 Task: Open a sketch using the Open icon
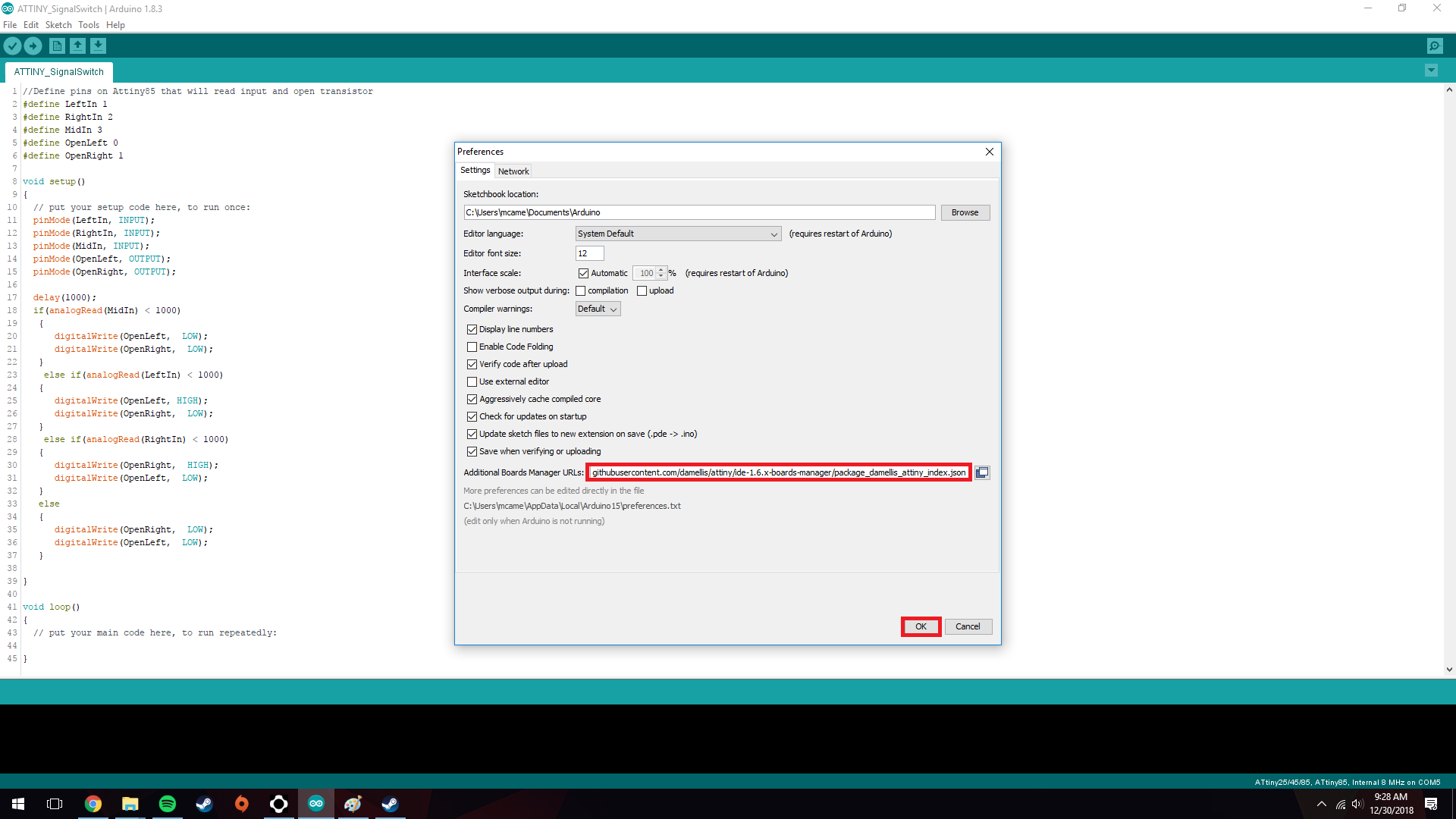(x=77, y=46)
